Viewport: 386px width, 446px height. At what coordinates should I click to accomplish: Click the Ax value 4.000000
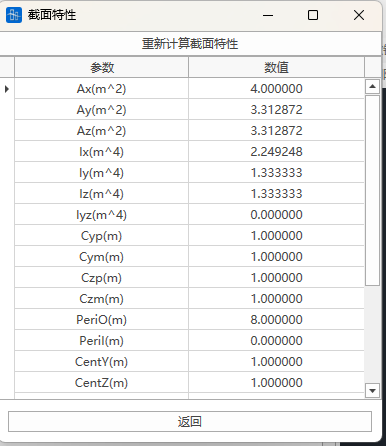click(x=276, y=89)
